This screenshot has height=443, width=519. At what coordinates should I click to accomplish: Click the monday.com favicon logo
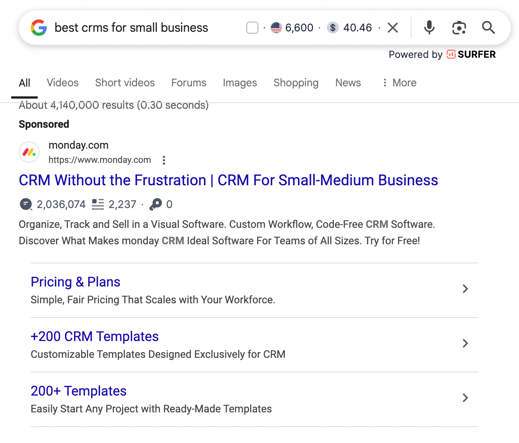pyautogui.click(x=29, y=152)
